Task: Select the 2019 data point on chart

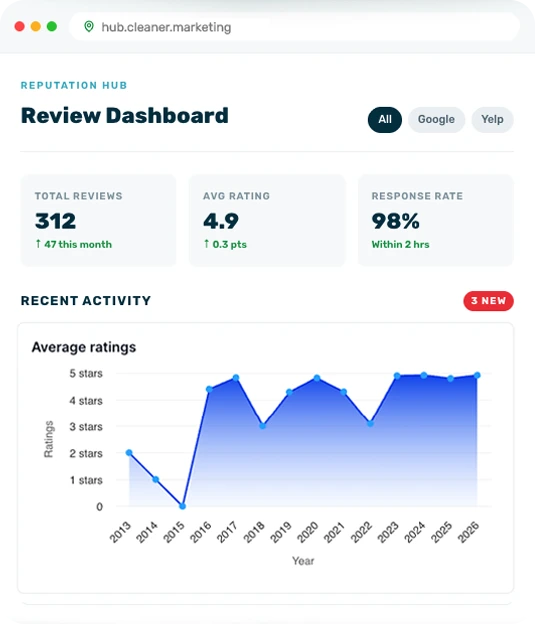Action: point(290,392)
